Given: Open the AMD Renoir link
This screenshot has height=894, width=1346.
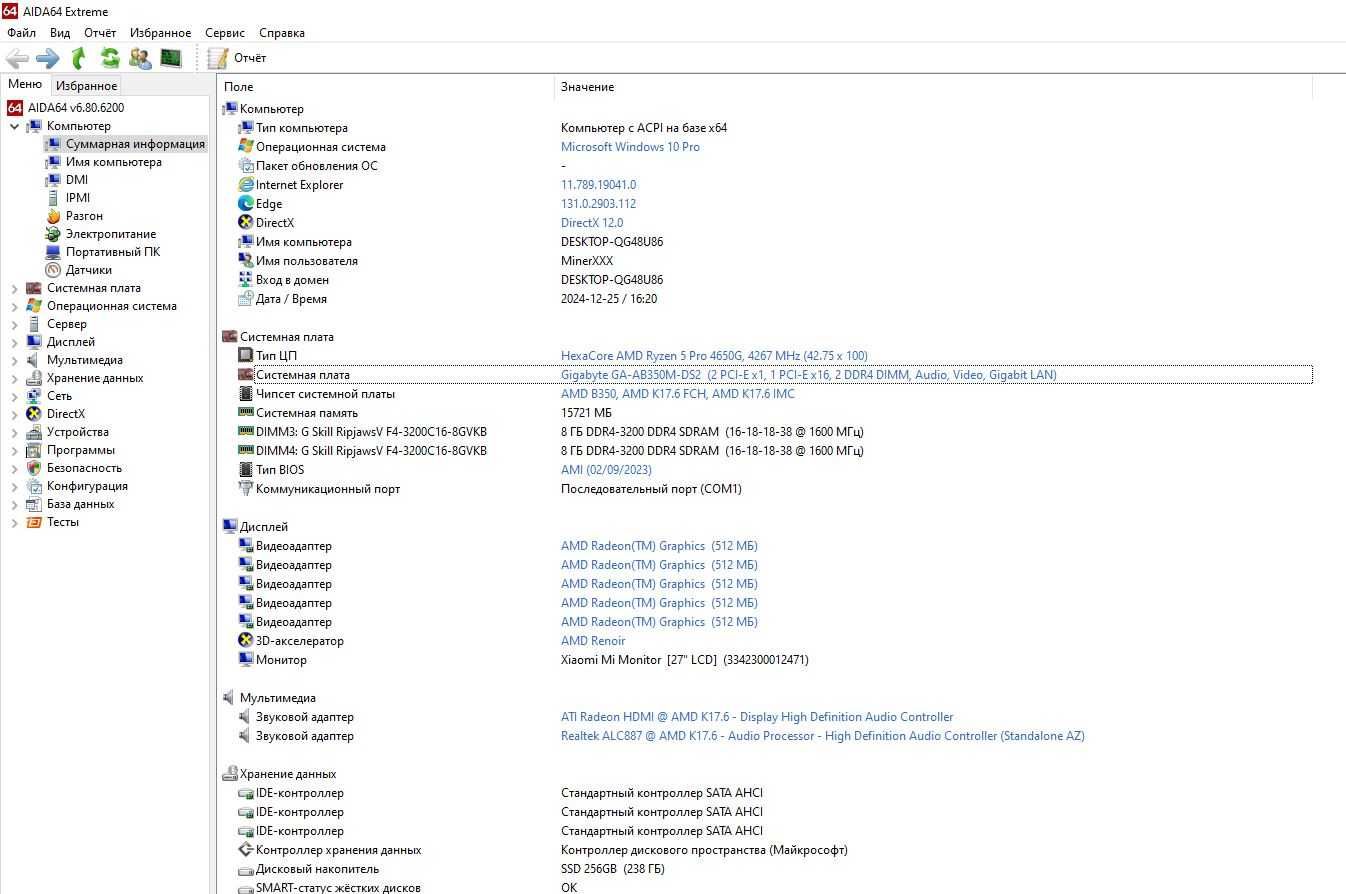Looking at the screenshot, I should (593, 641).
